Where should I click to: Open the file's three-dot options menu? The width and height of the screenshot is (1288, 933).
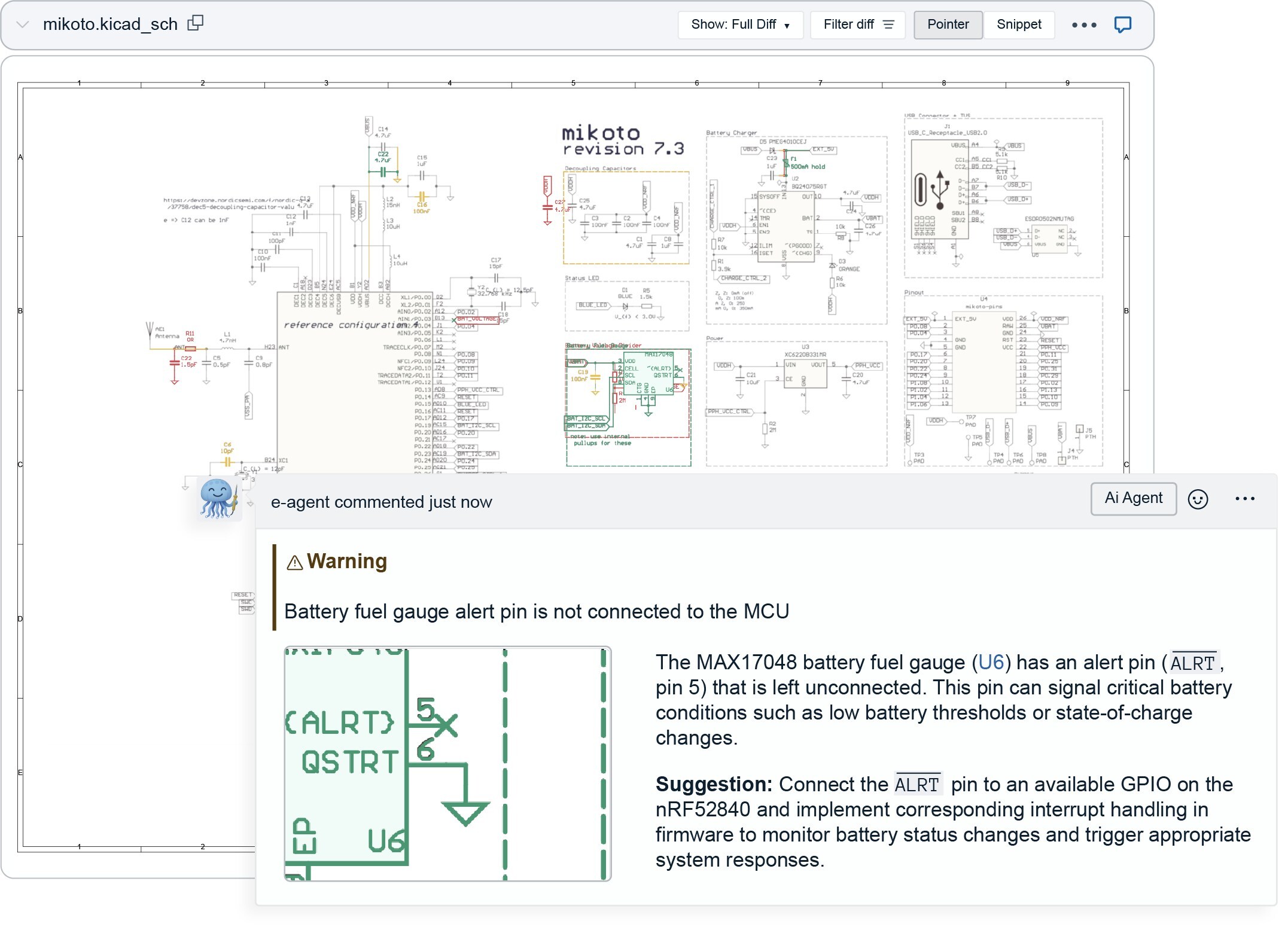(x=1083, y=25)
